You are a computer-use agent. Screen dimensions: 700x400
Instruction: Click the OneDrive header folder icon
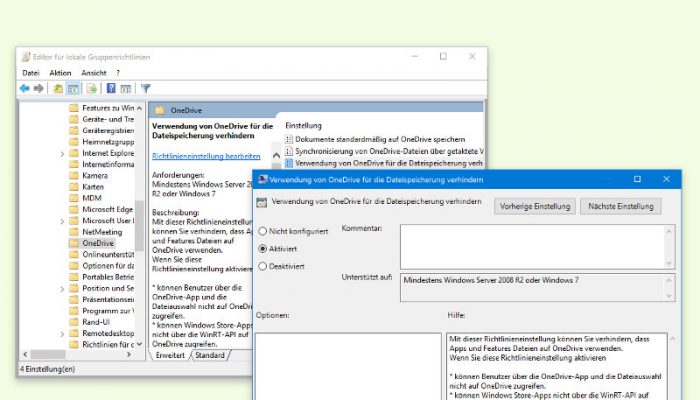(160, 110)
